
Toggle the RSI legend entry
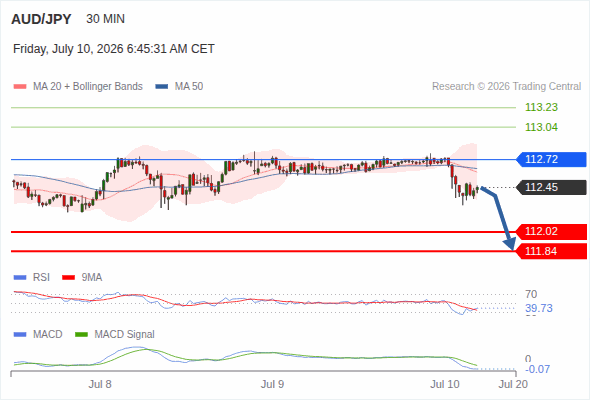click(32, 277)
